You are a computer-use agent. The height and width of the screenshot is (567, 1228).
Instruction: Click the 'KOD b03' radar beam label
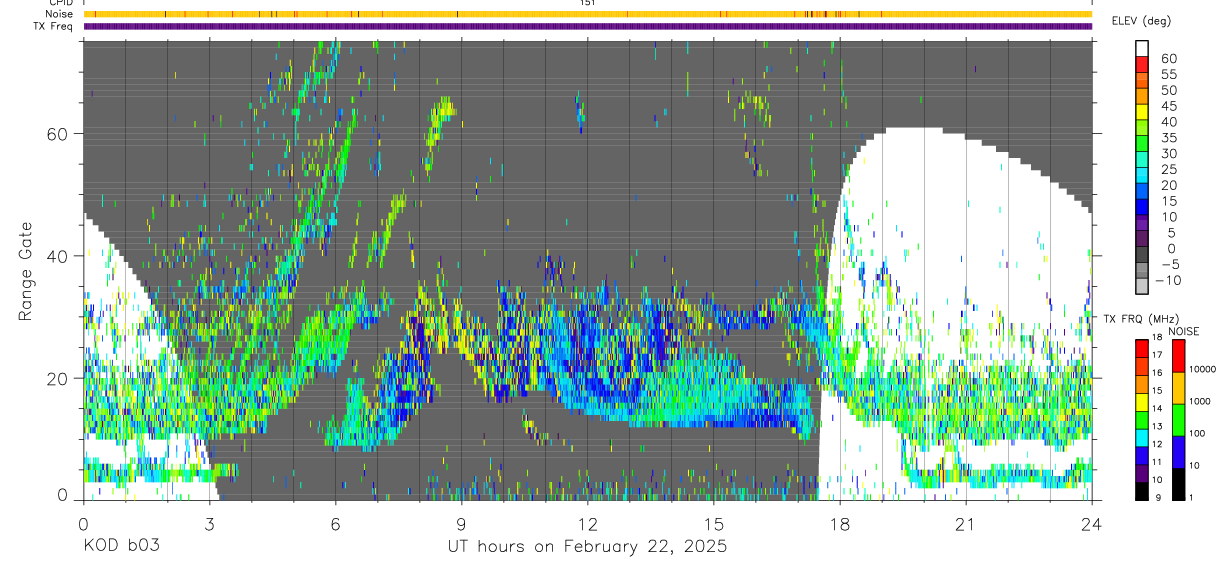pos(120,546)
